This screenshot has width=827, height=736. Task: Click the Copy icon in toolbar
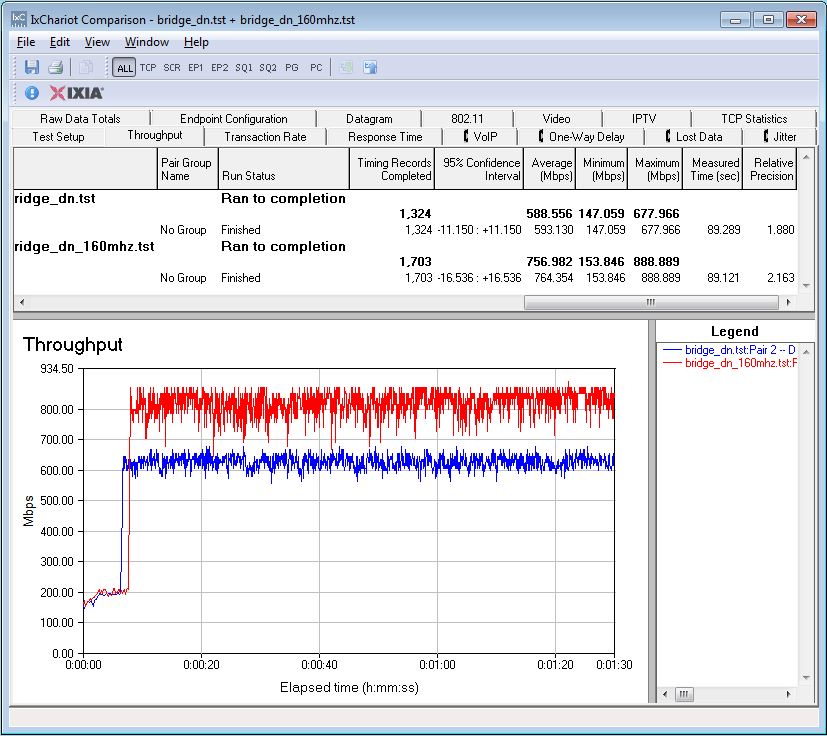pyautogui.click(x=85, y=68)
